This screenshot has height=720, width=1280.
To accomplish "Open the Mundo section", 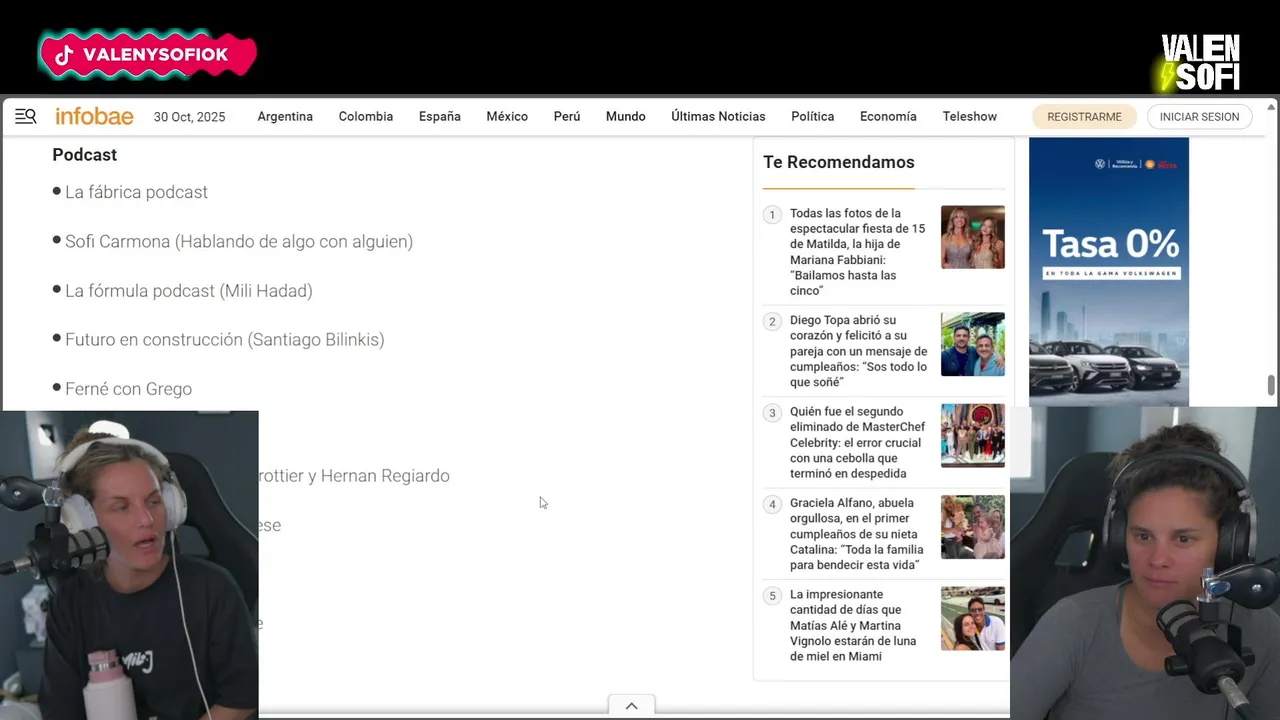I will coord(626,117).
